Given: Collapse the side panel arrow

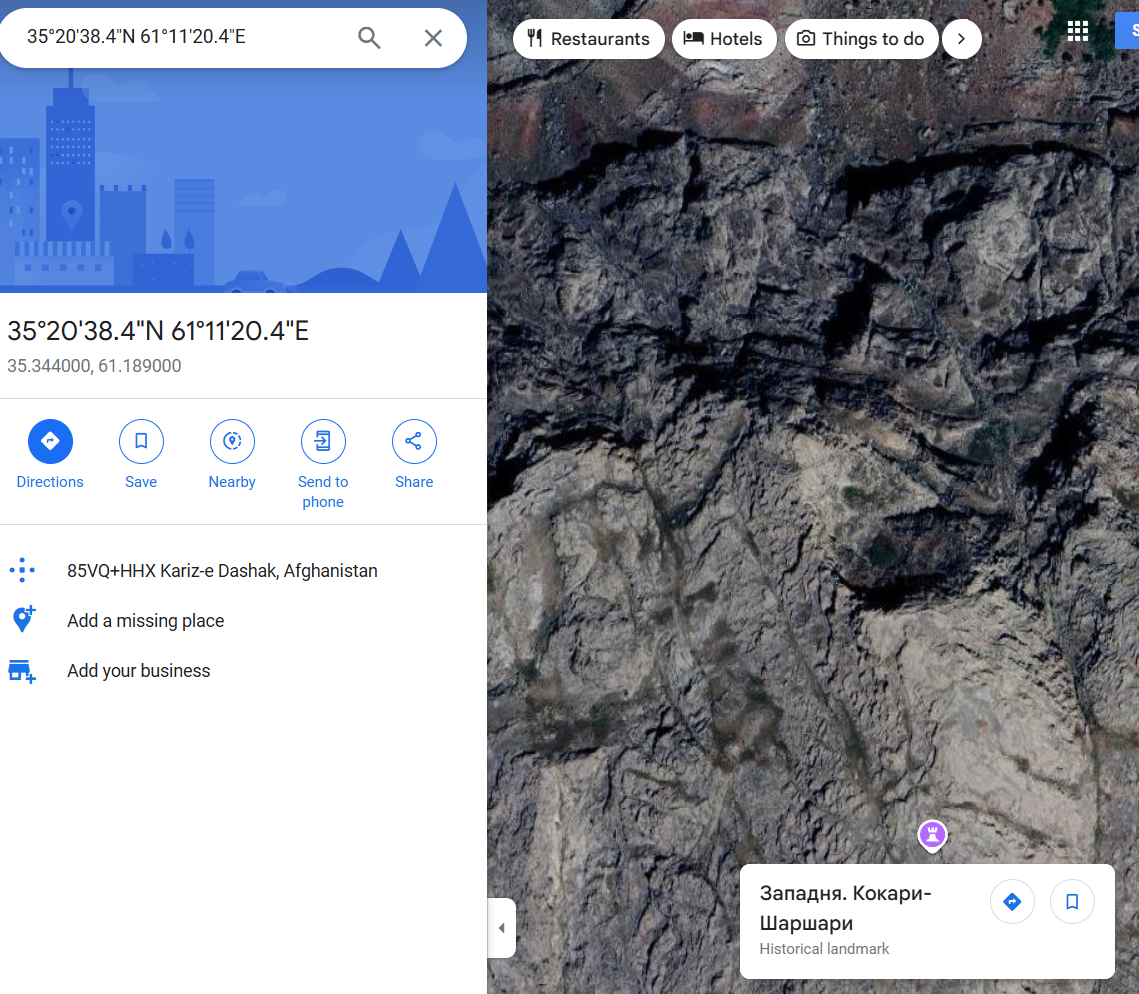Looking at the screenshot, I should [x=501, y=928].
